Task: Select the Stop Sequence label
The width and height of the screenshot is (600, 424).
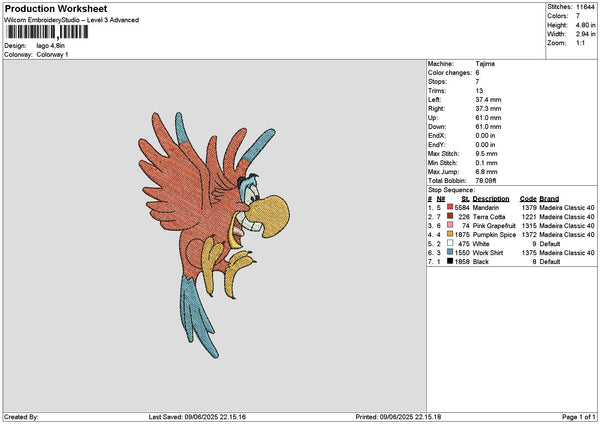Action: [452, 189]
